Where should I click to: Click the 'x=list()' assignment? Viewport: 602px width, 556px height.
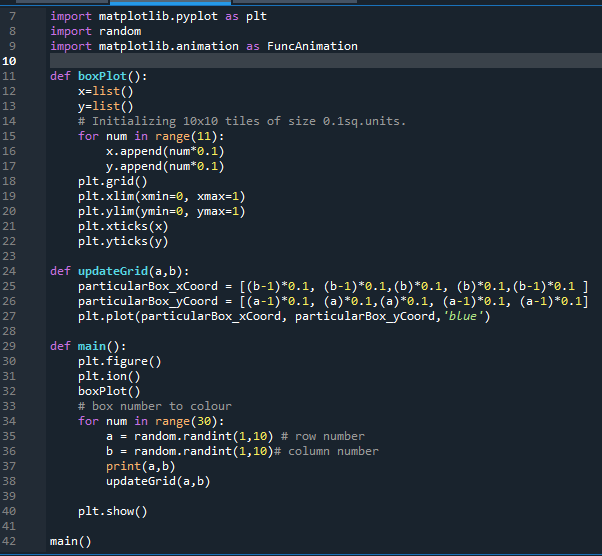tap(106, 91)
